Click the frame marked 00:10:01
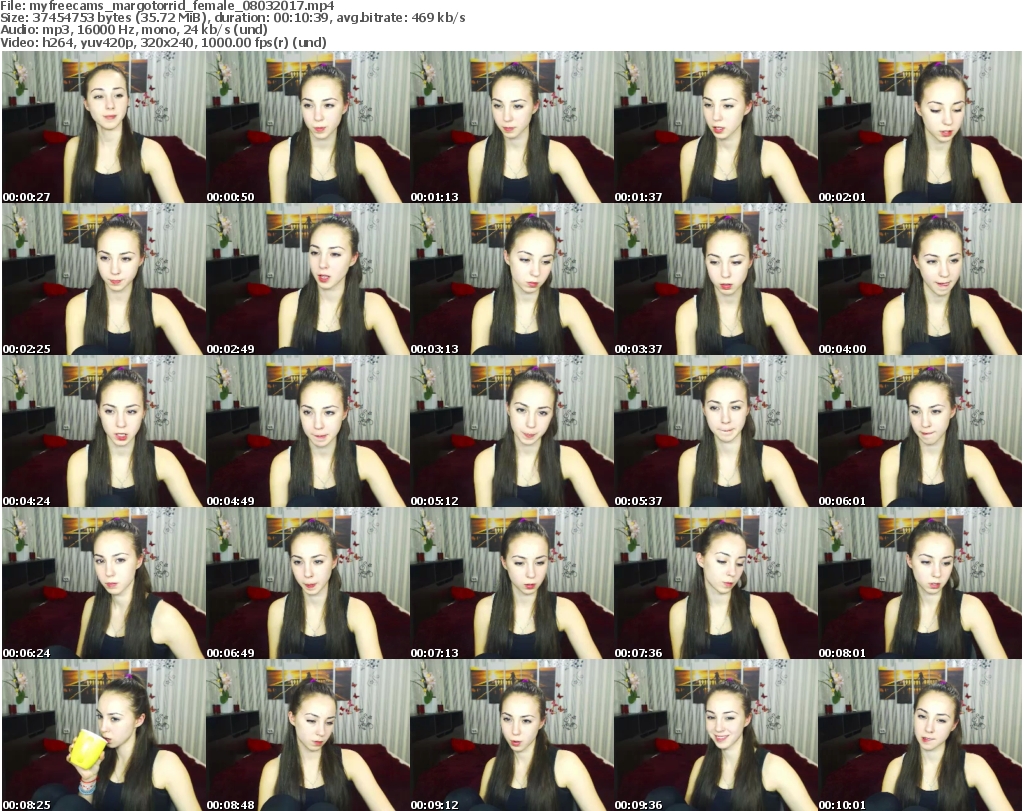 [920, 735]
